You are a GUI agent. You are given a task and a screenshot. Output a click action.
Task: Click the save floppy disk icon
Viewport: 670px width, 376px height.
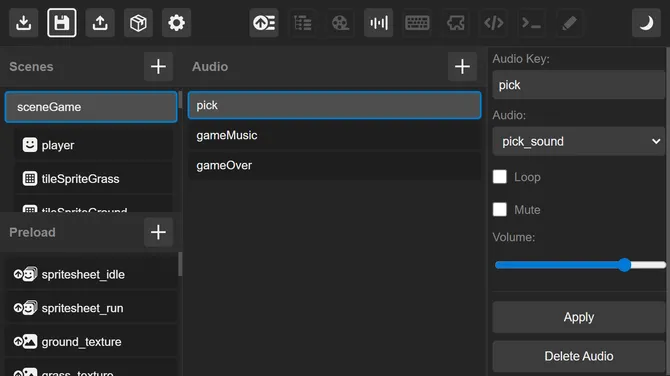[x=62, y=23]
